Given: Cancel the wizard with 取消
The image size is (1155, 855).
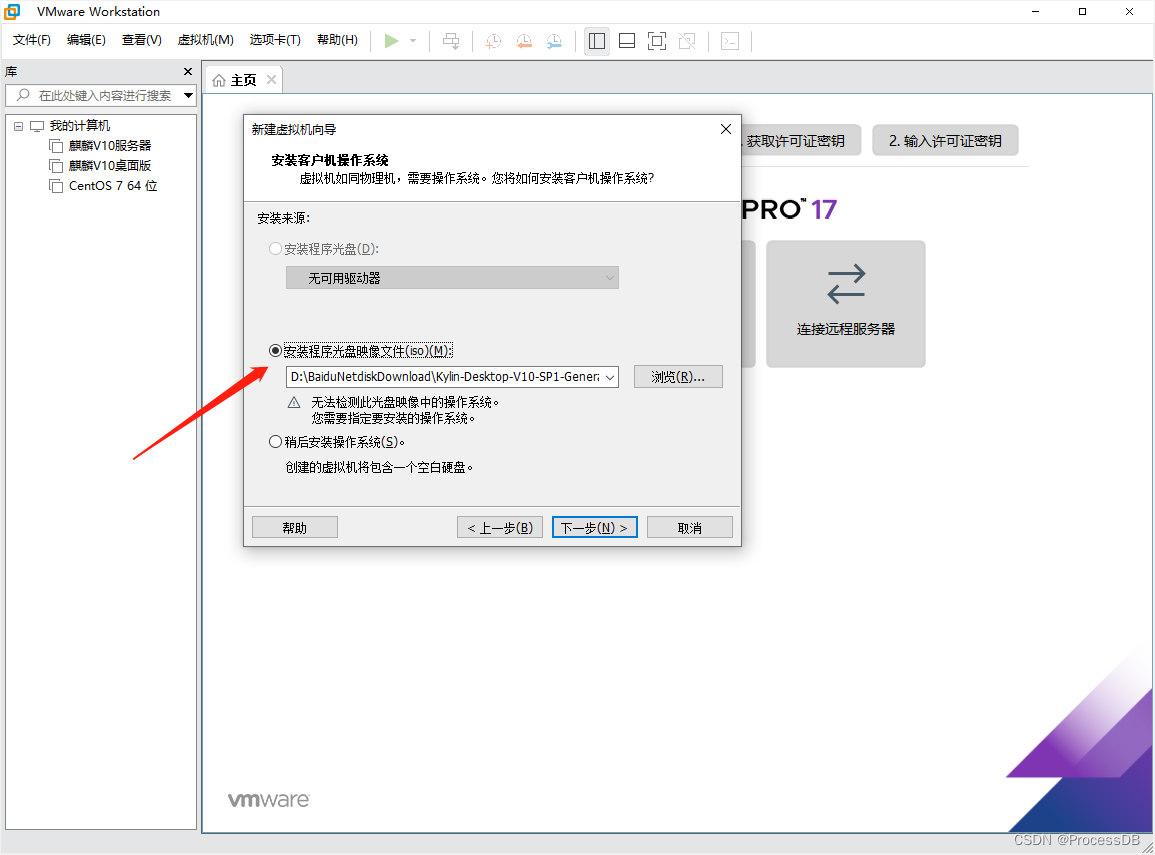Looking at the screenshot, I should (689, 527).
